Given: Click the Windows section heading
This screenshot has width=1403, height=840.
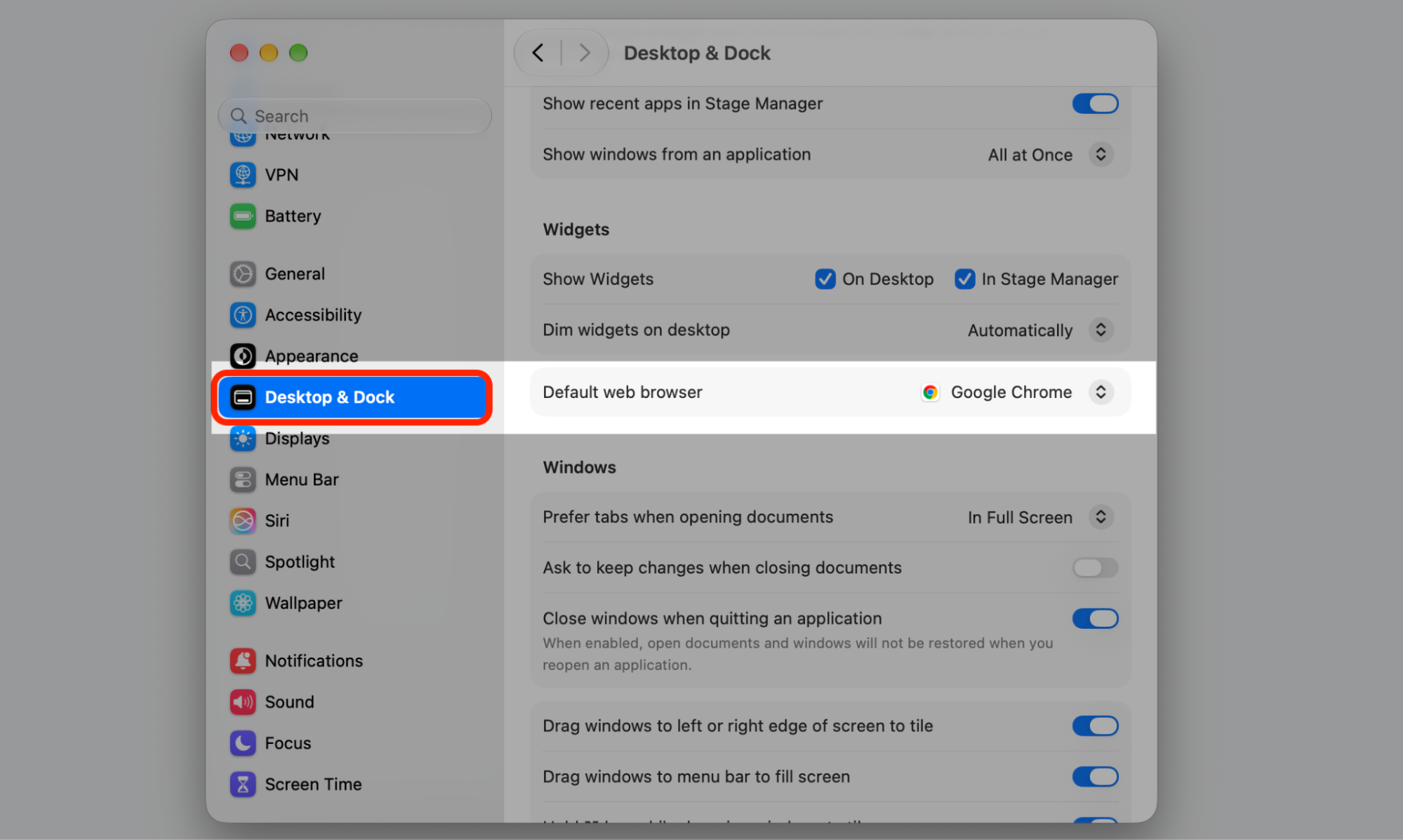Looking at the screenshot, I should 579,467.
